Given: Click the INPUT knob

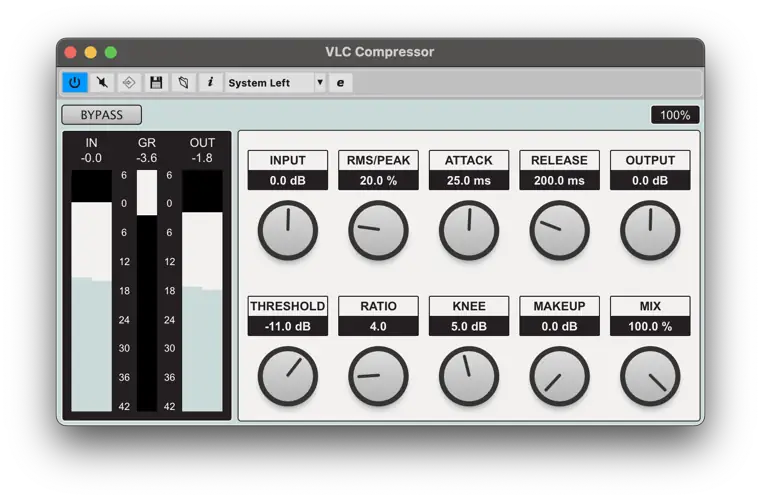Looking at the screenshot, I should [288, 230].
